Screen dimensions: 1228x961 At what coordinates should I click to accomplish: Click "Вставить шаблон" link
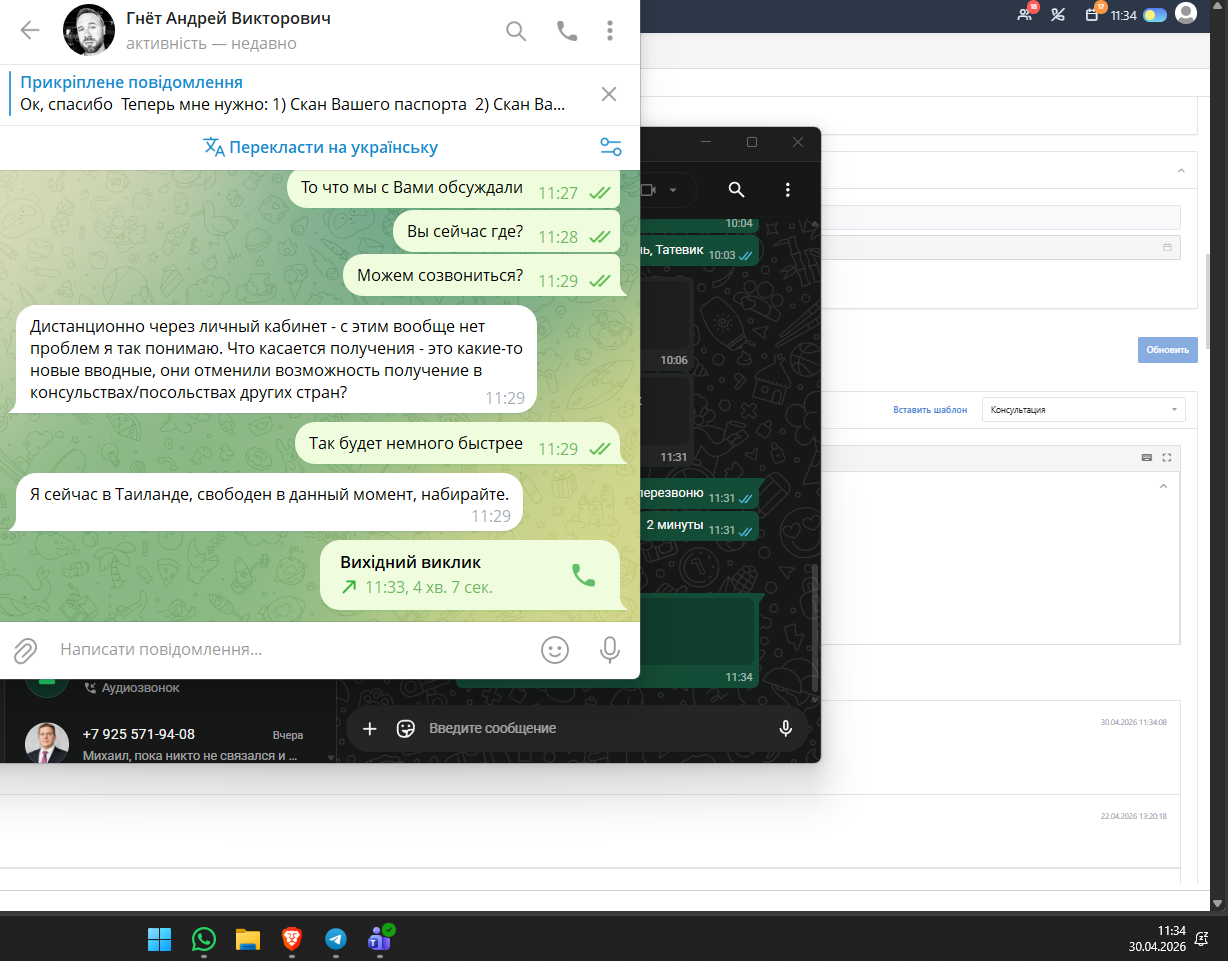tap(930, 410)
